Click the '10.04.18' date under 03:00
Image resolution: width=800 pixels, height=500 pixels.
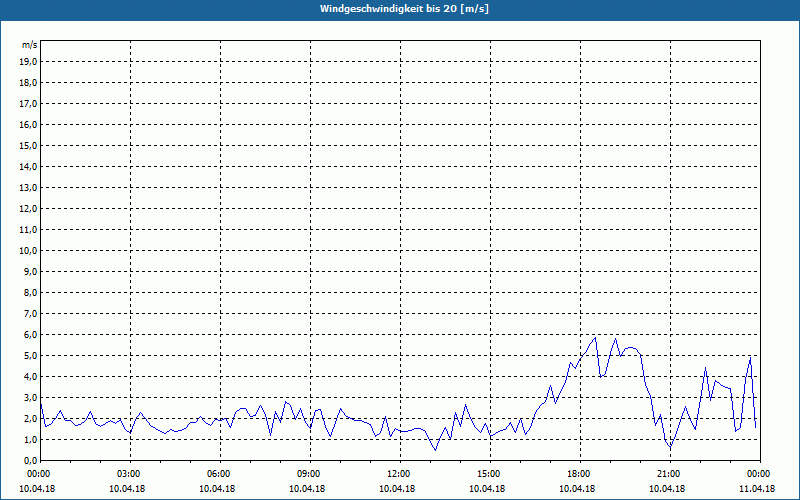pyautogui.click(x=127, y=489)
